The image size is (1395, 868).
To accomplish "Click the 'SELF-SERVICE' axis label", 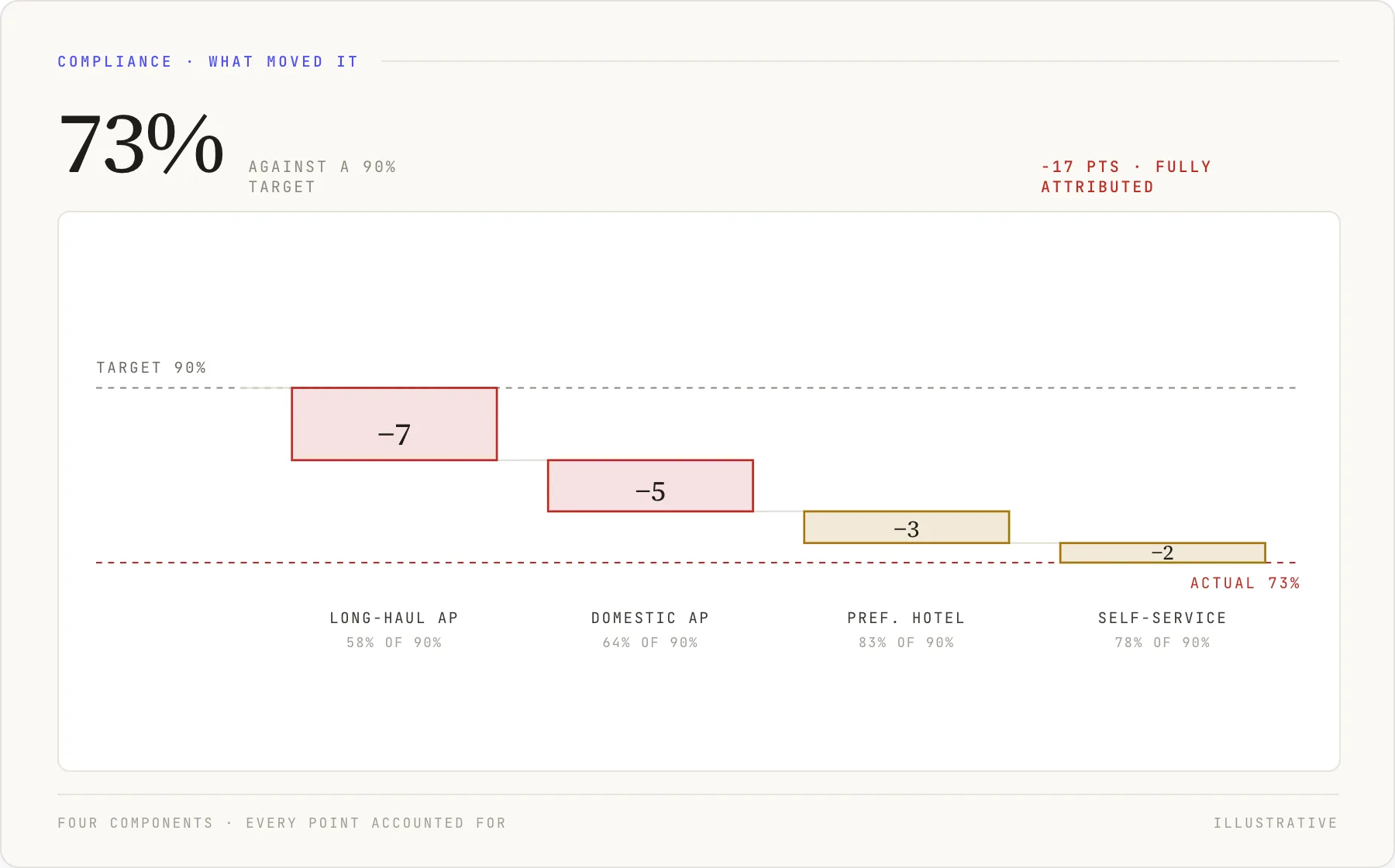I will [1162, 618].
